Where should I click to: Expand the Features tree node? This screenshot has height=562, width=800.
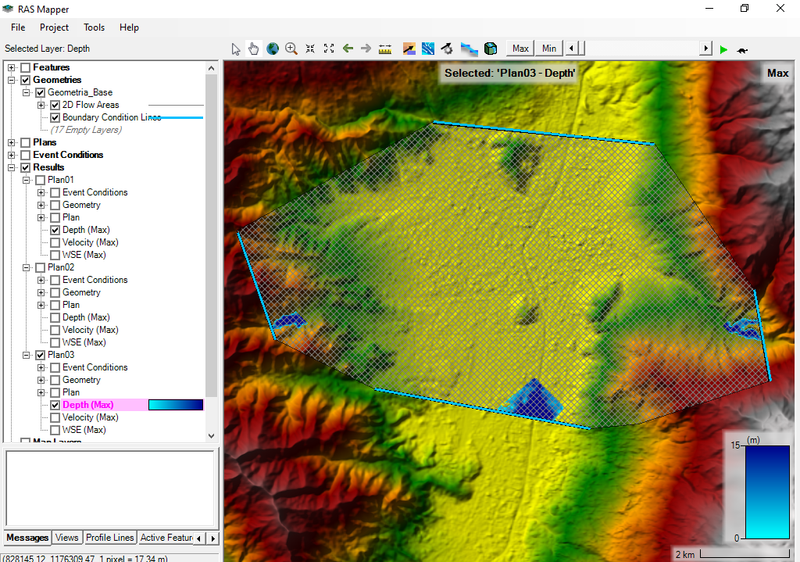[11, 67]
